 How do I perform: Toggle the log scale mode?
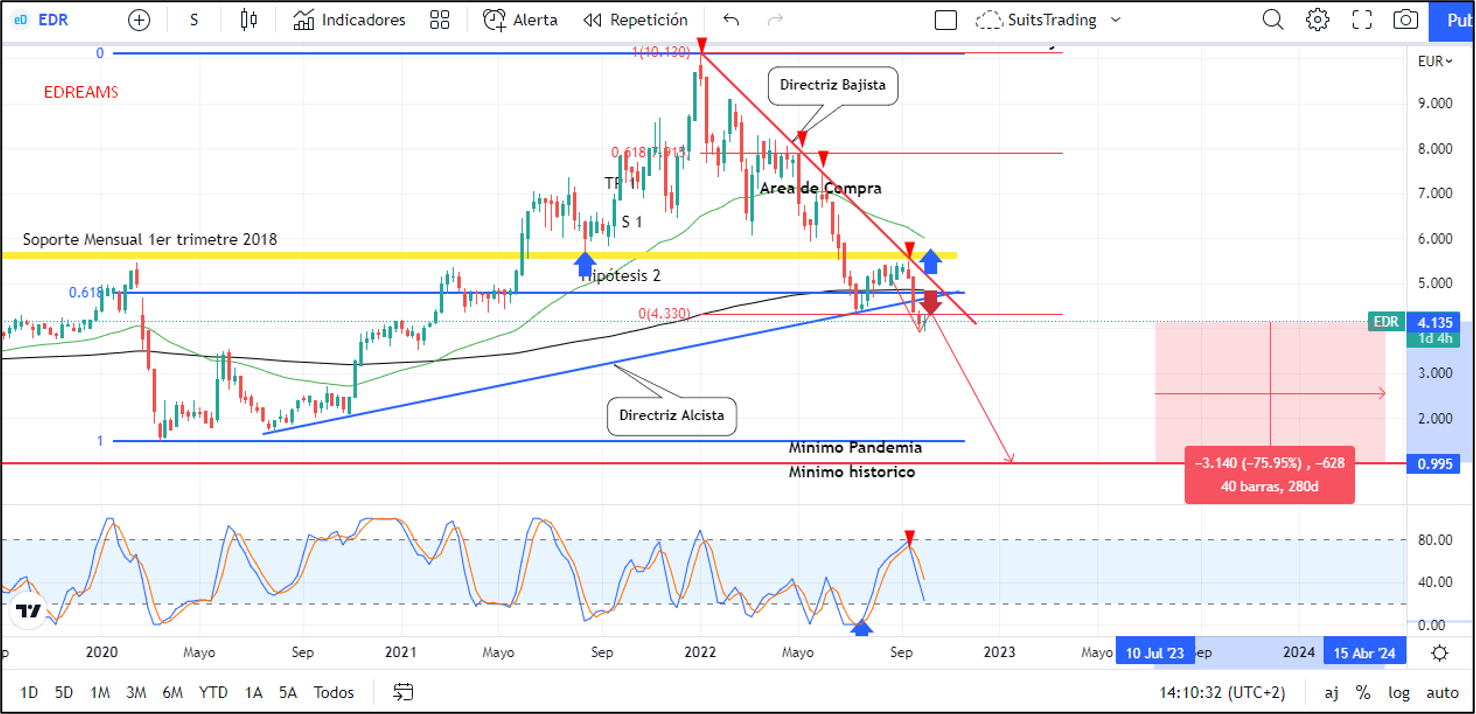click(1400, 692)
